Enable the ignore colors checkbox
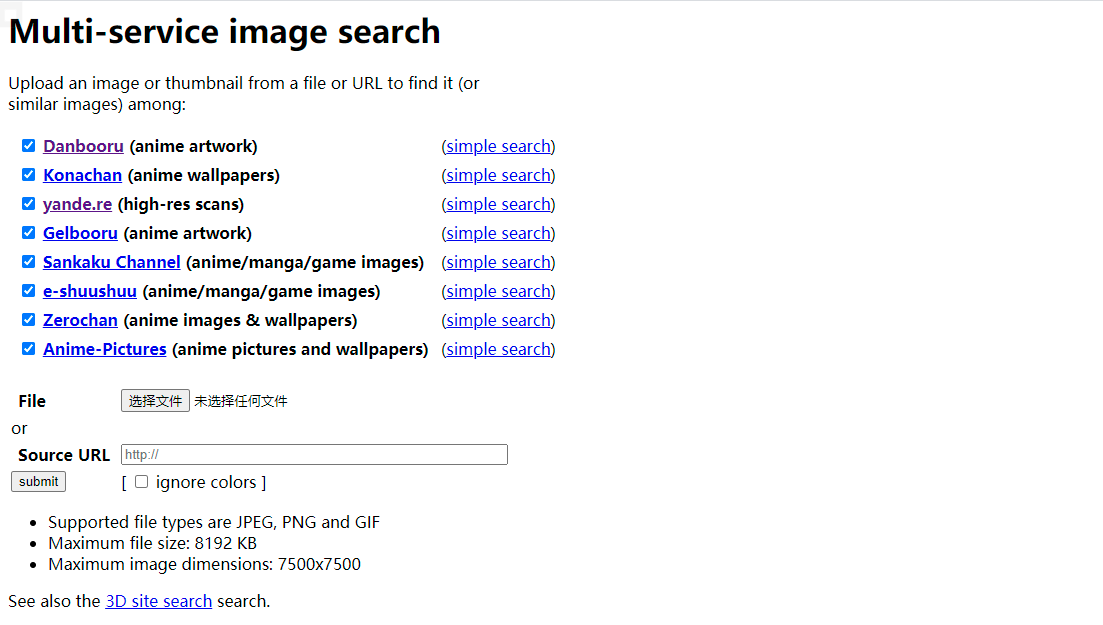 pos(141,481)
